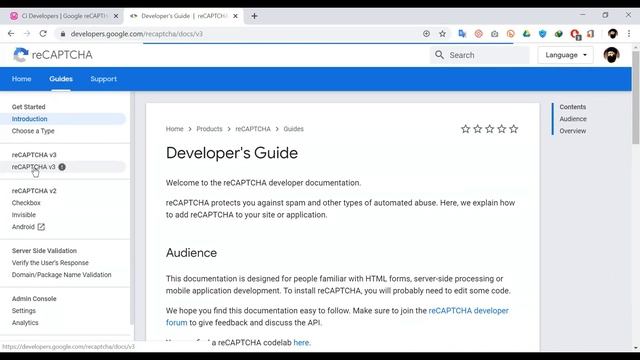Click the Products breadcrumb

[209, 129]
